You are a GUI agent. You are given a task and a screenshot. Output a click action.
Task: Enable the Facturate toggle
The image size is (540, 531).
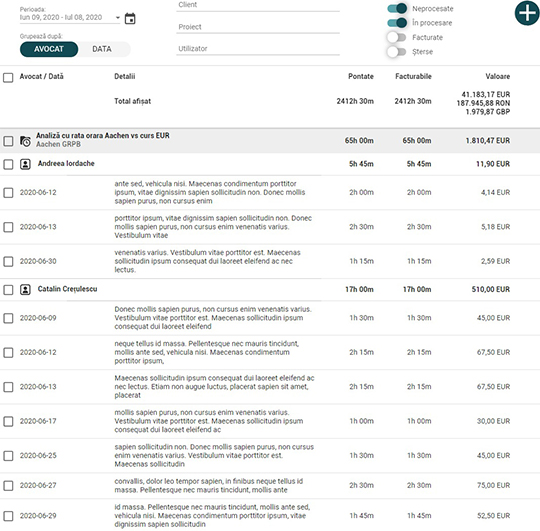(x=396, y=37)
